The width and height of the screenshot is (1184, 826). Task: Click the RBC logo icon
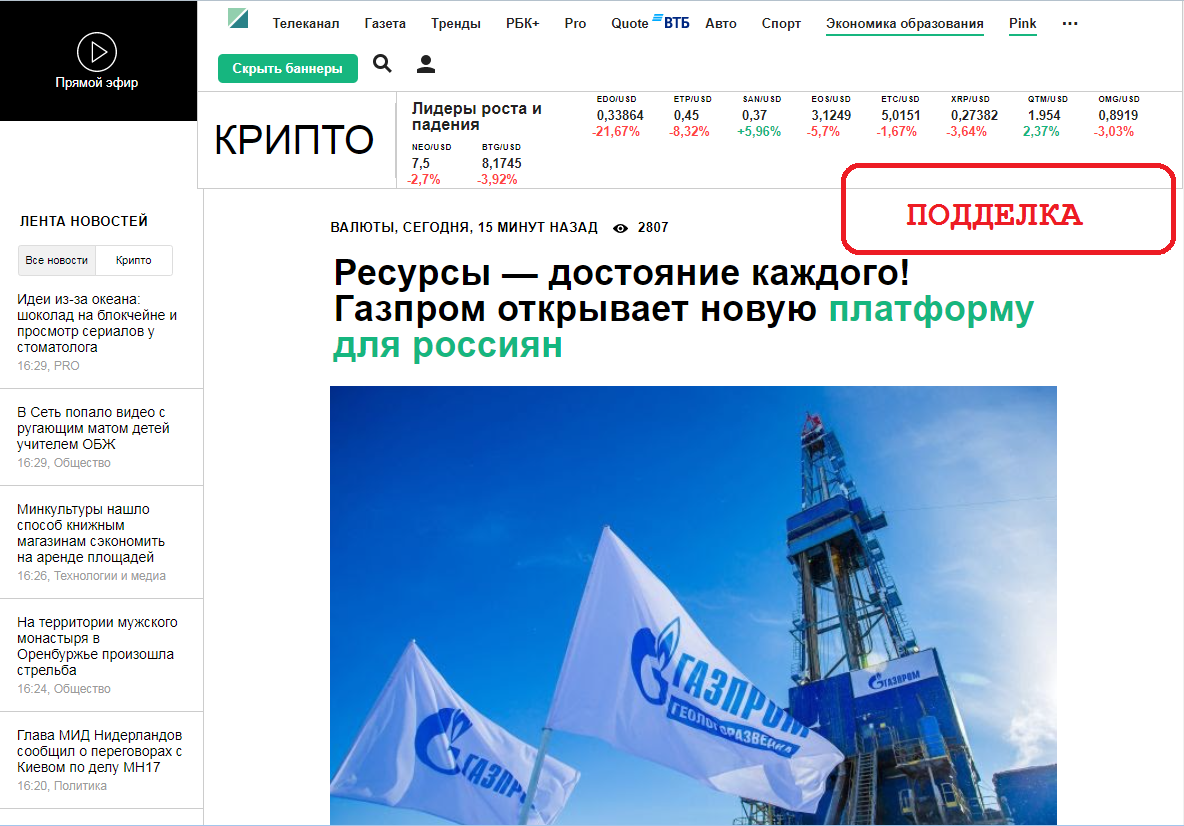point(238,19)
